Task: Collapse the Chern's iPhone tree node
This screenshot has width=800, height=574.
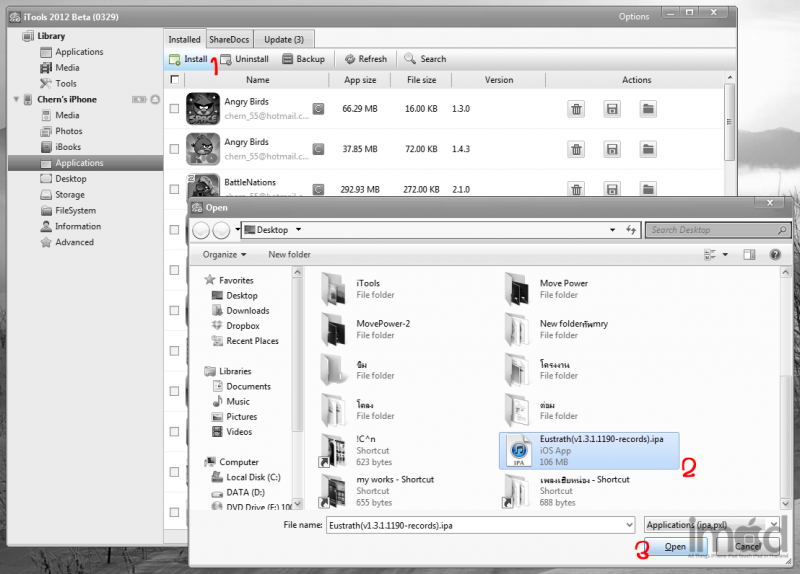Action: [x=14, y=100]
